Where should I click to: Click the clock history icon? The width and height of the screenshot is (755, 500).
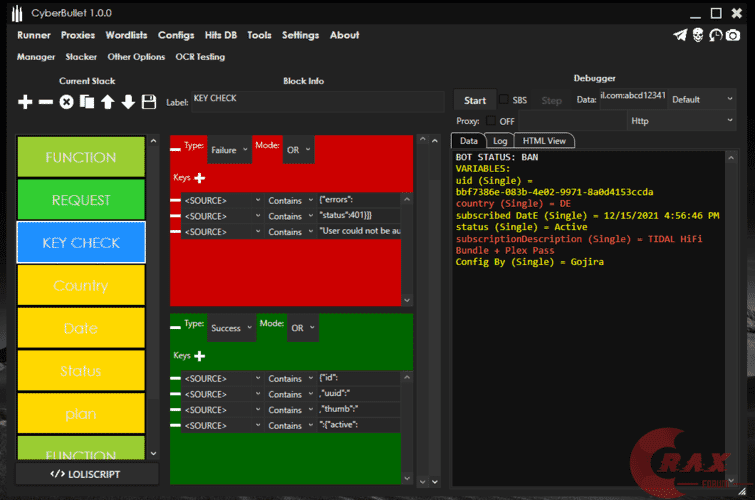[x=715, y=35]
